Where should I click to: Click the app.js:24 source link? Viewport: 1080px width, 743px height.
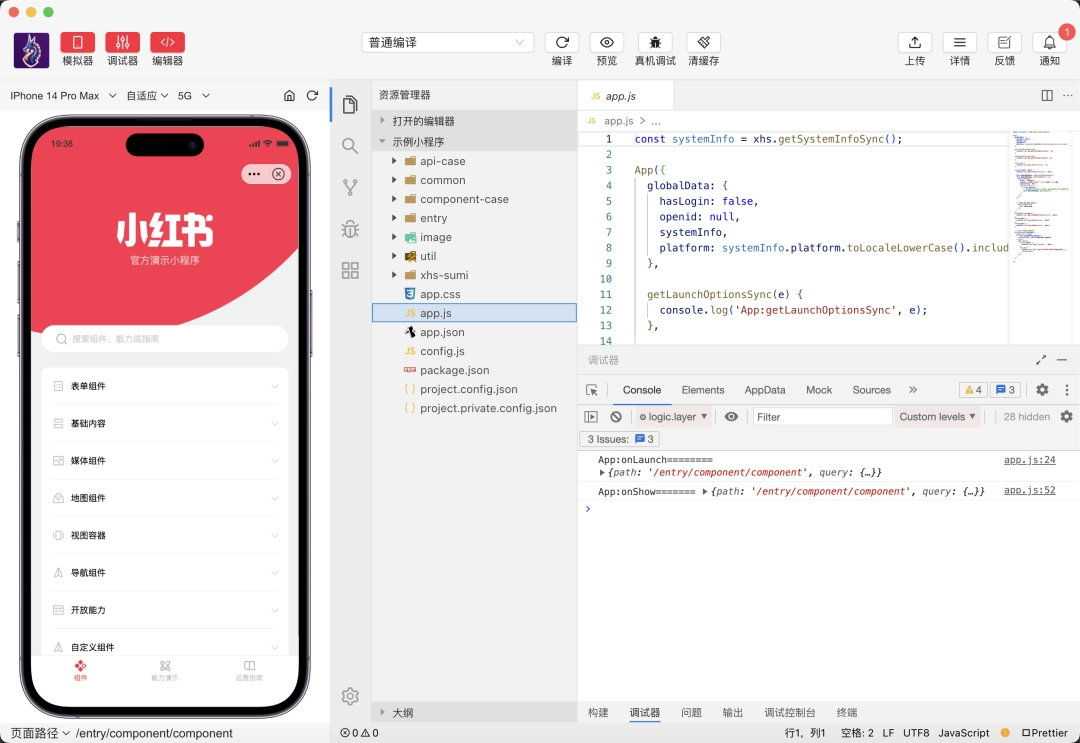(1029, 460)
